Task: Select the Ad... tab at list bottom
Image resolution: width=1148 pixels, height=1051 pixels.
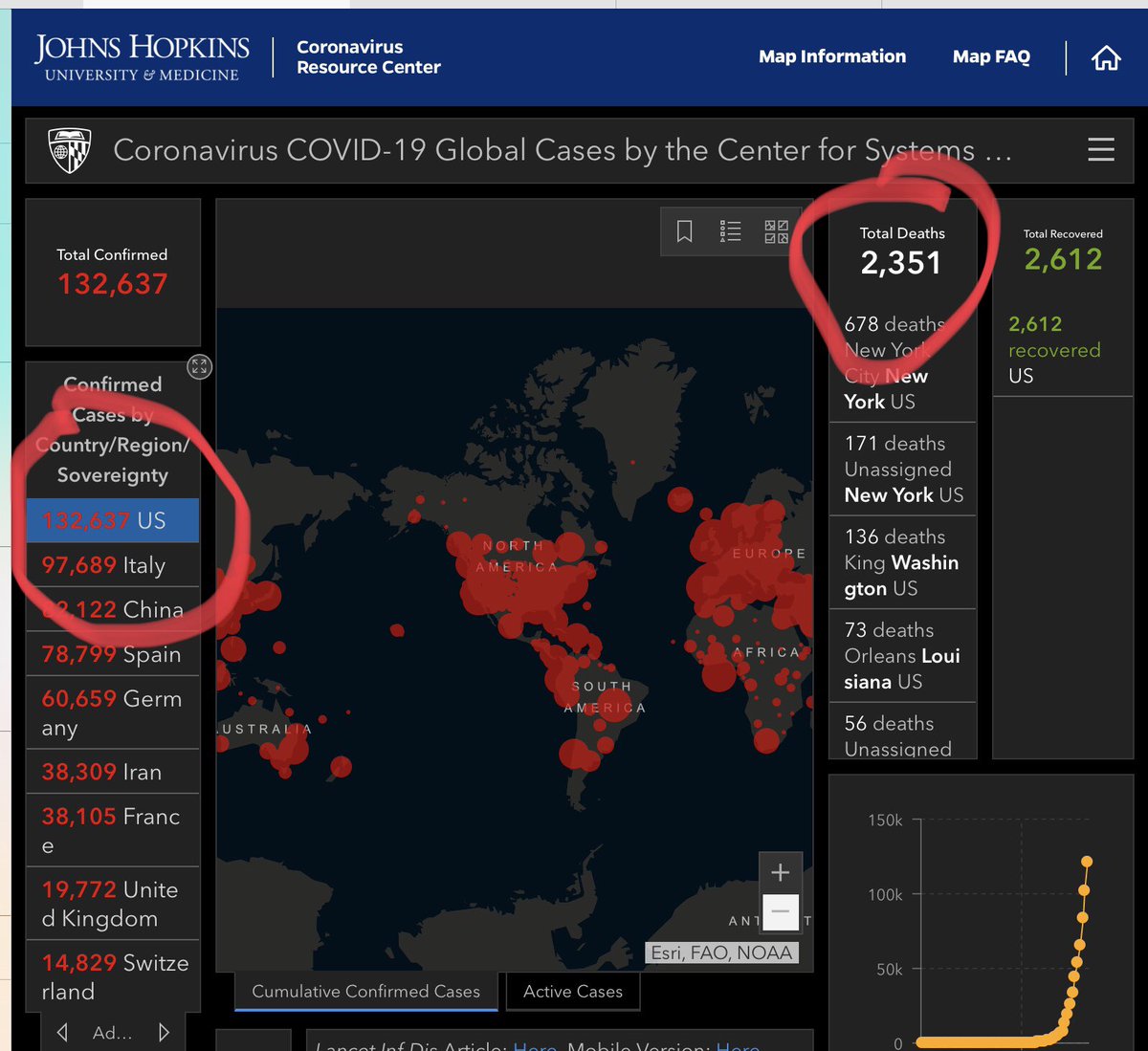Action: pos(112,1033)
